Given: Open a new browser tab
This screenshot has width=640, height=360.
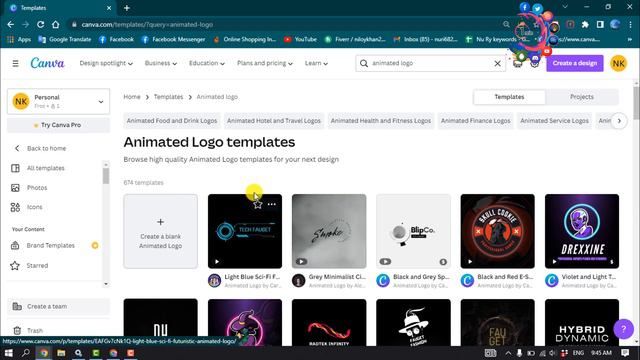Looking at the screenshot, I should point(127,8).
